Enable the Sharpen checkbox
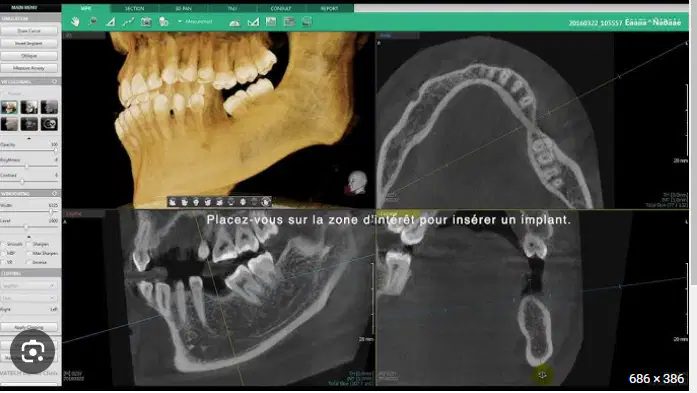This screenshot has width=697, height=393. 29,244
